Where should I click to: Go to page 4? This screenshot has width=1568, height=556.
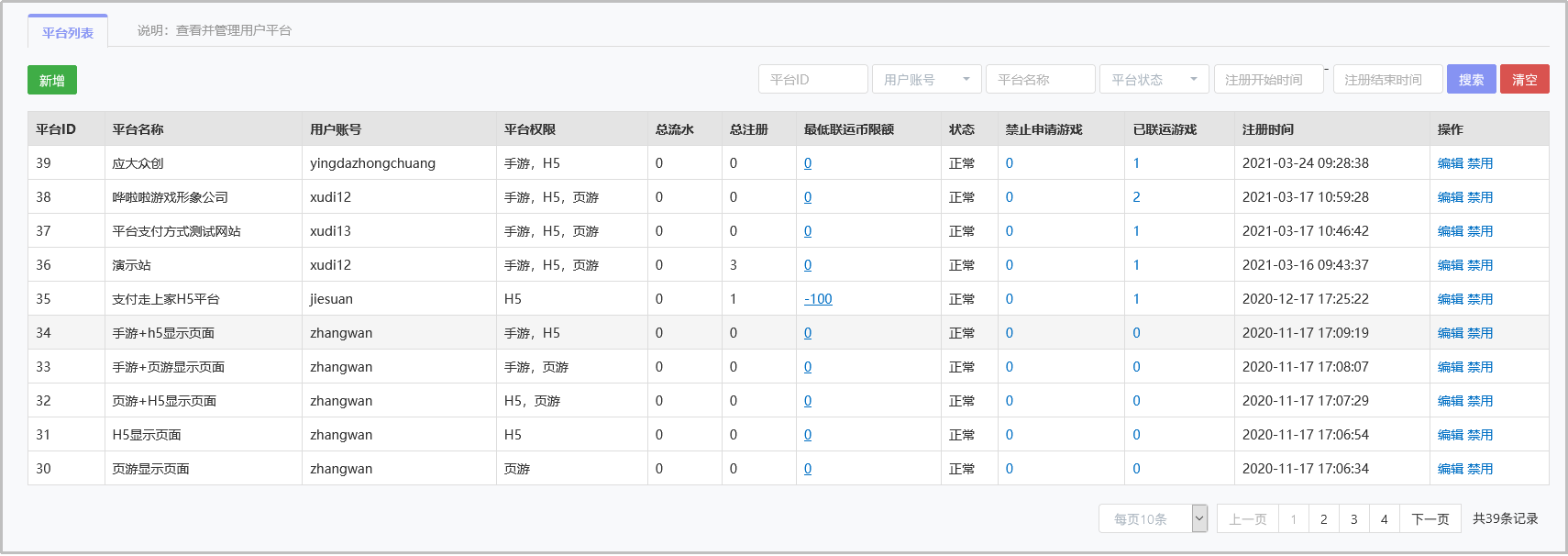tap(1384, 518)
